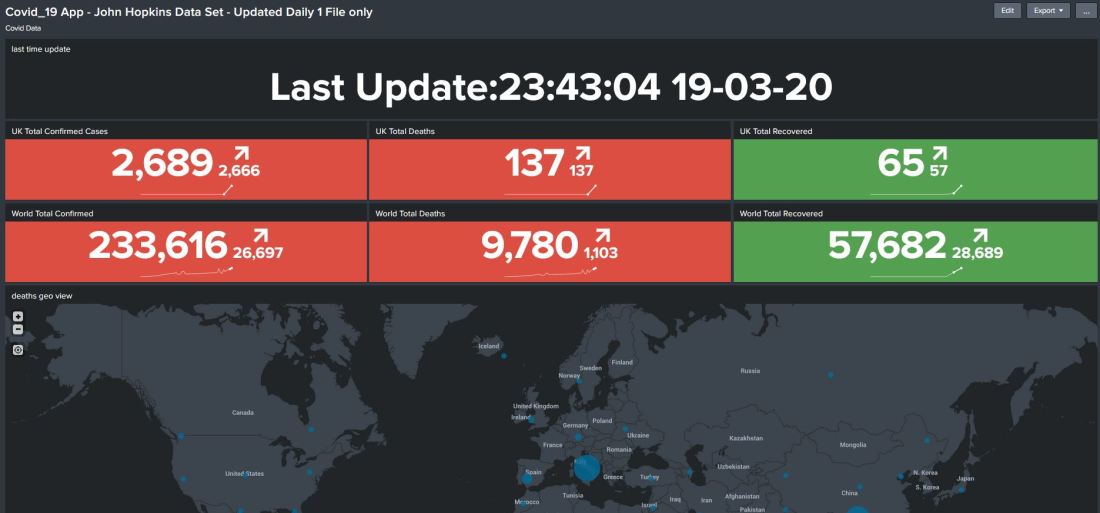Reset map to original position target icon

18,350
